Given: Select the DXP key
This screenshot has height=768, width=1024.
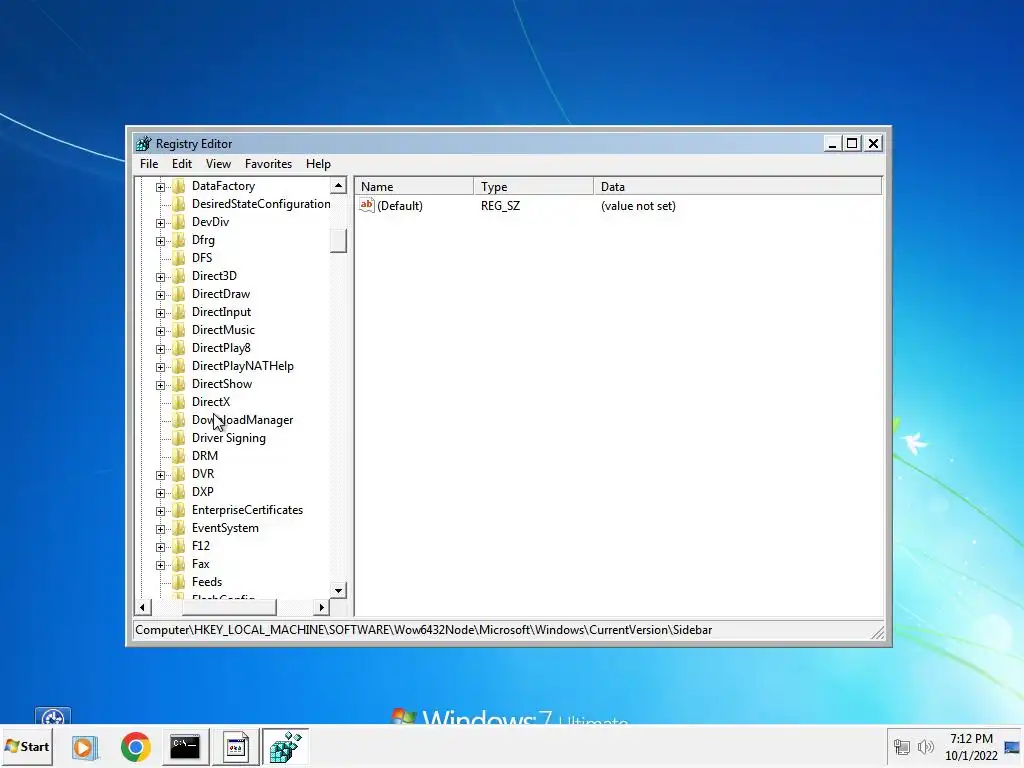Looking at the screenshot, I should click(x=202, y=492).
